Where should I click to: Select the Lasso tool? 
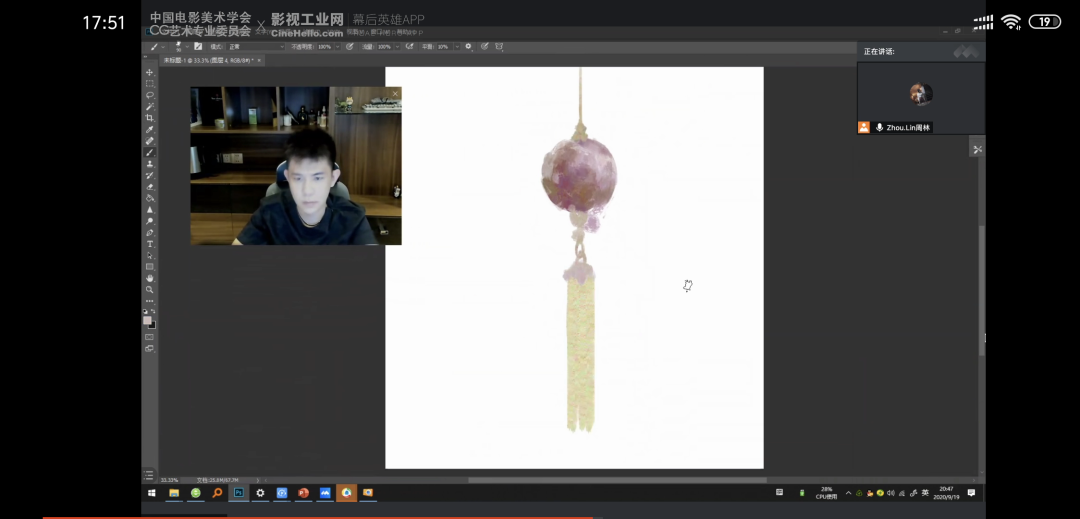(150, 95)
